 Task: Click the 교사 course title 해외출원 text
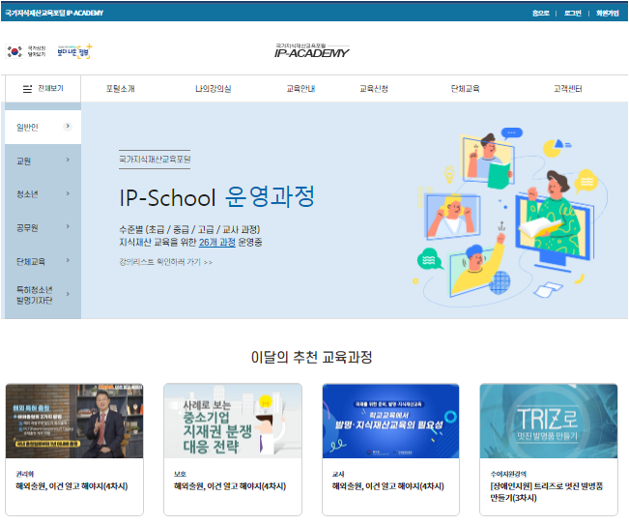(388, 486)
